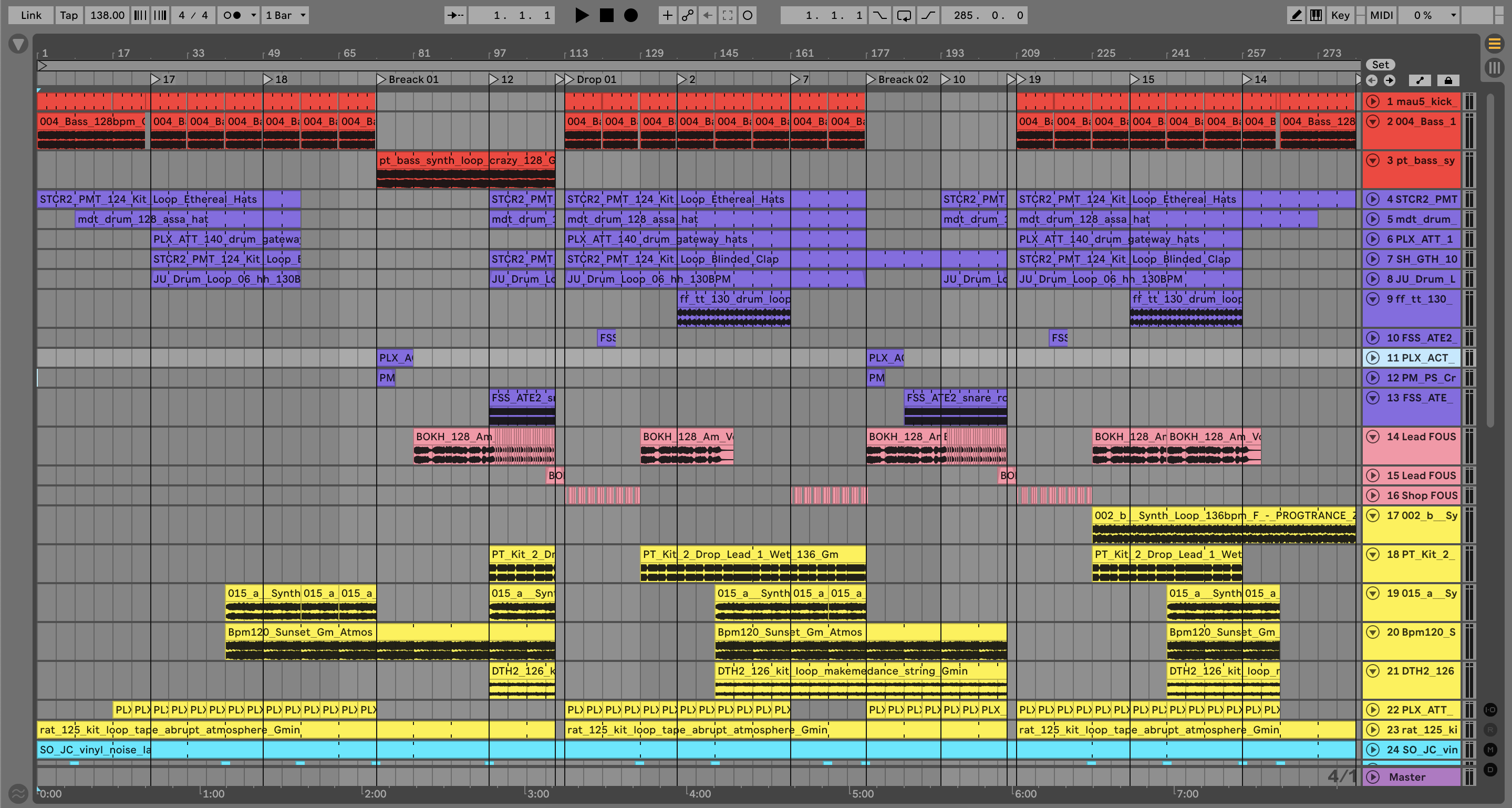Collapse track 17 002_b_Sy
This screenshot has height=808, width=1512.
[x=1372, y=516]
